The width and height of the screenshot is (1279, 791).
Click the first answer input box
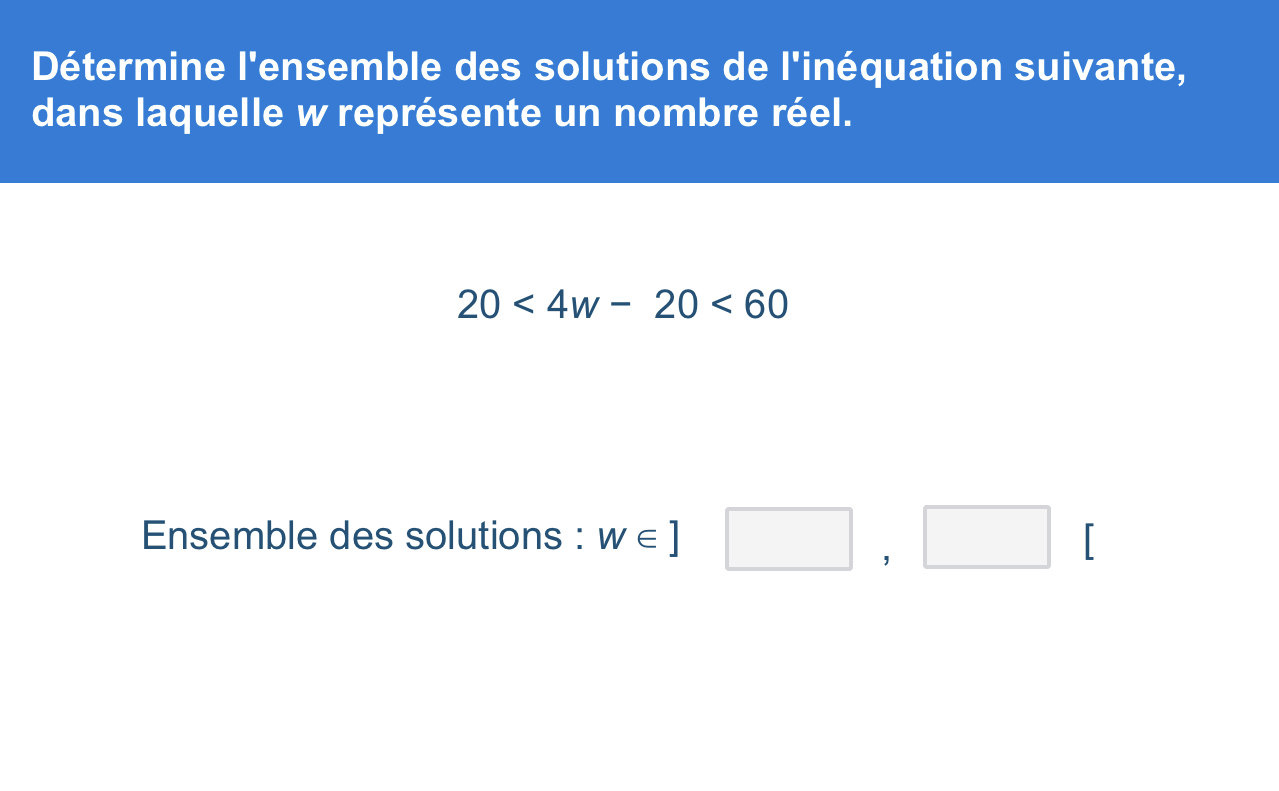tap(788, 539)
